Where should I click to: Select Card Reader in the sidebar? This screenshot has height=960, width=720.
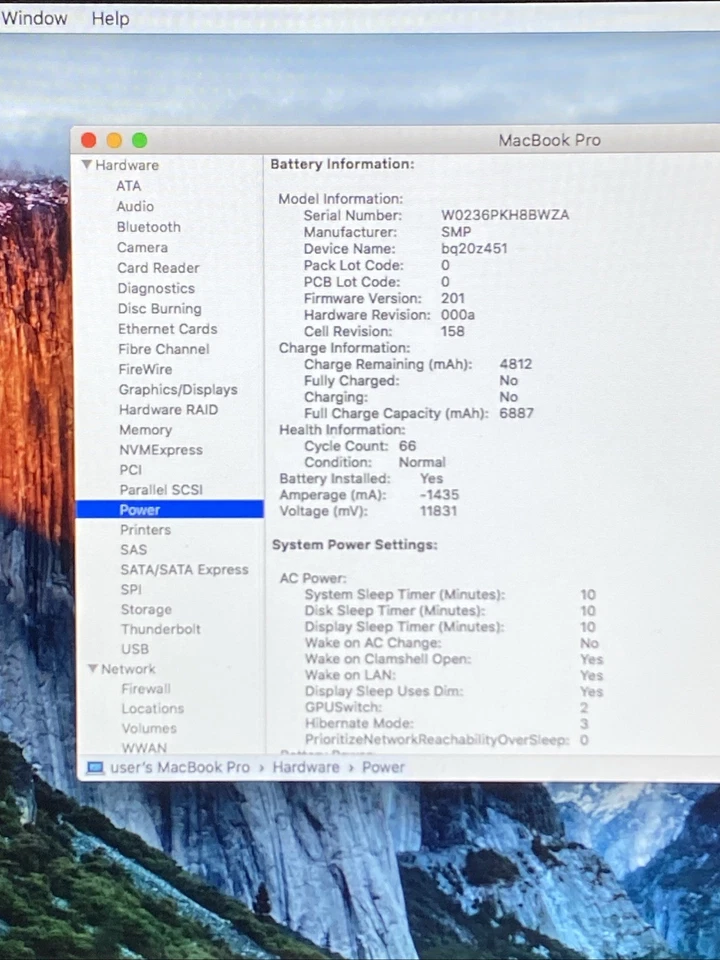pyautogui.click(x=158, y=268)
